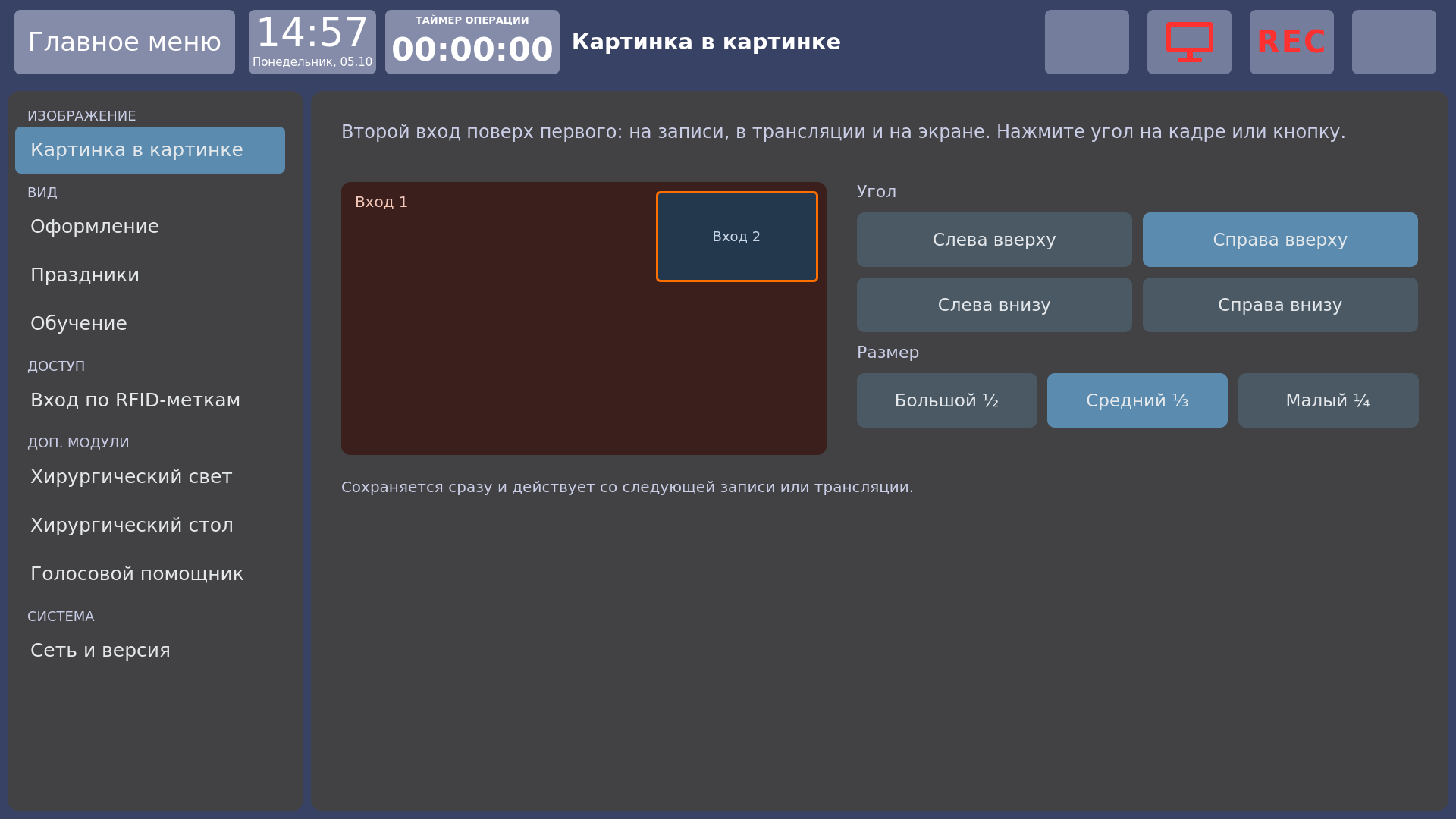Image resolution: width=1456 pixels, height=819 pixels.
Task: Select Картинка в картинке in sidebar
Action: [x=150, y=150]
